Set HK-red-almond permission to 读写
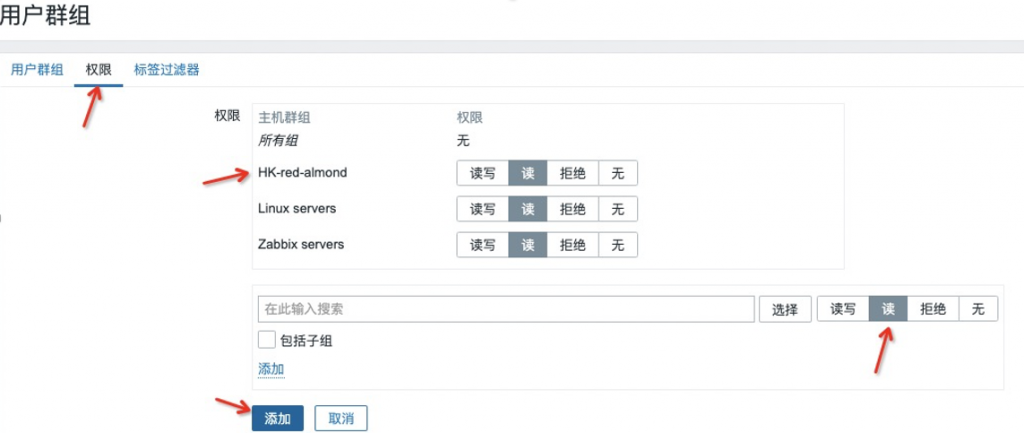Viewport: 1024px width, 433px height. click(483, 173)
